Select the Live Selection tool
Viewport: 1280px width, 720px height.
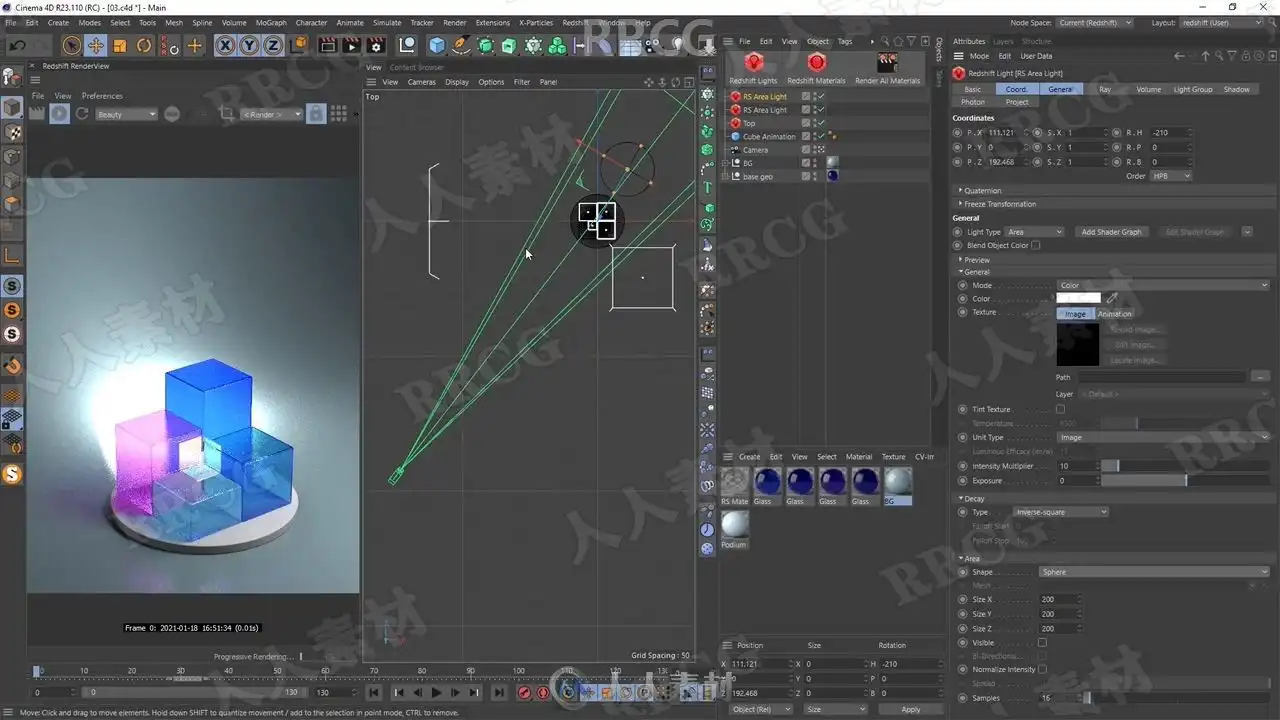pyautogui.click(x=71, y=45)
